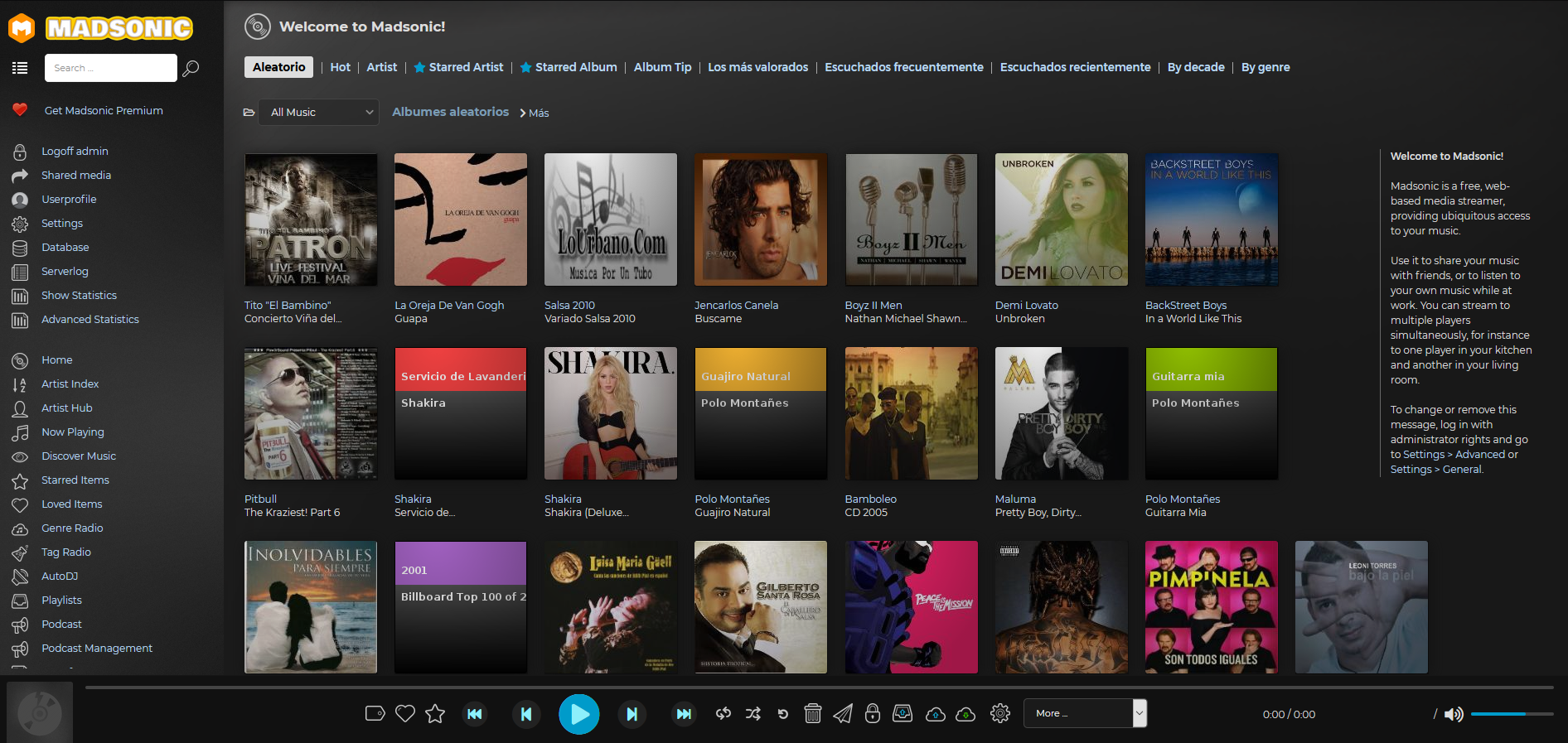Click the playback progress bar
Viewport: 1568px width, 743px height.
[x=819, y=688]
